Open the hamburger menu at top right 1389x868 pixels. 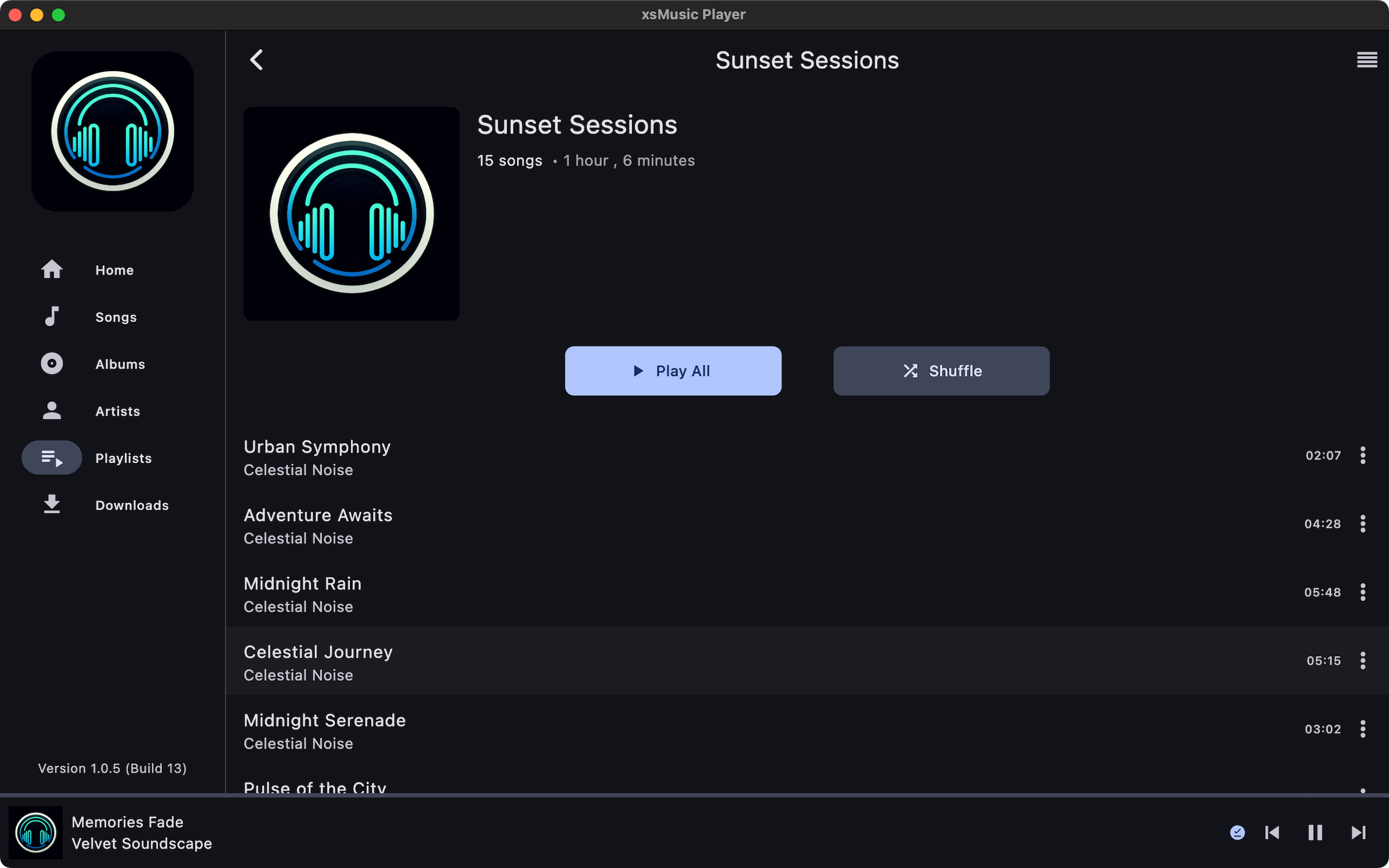(x=1367, y=60)
